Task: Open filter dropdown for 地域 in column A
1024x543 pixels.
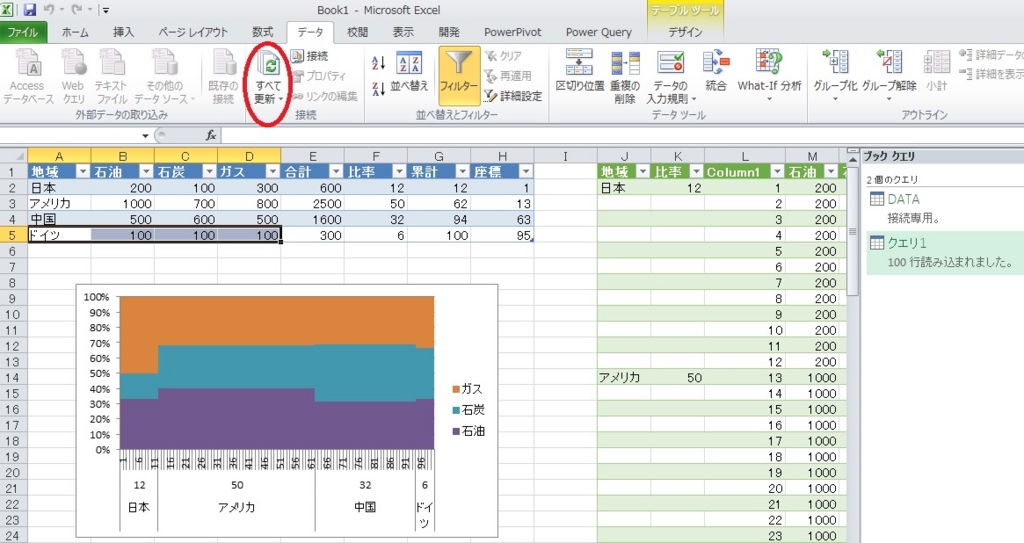Action: pos(83,172)
